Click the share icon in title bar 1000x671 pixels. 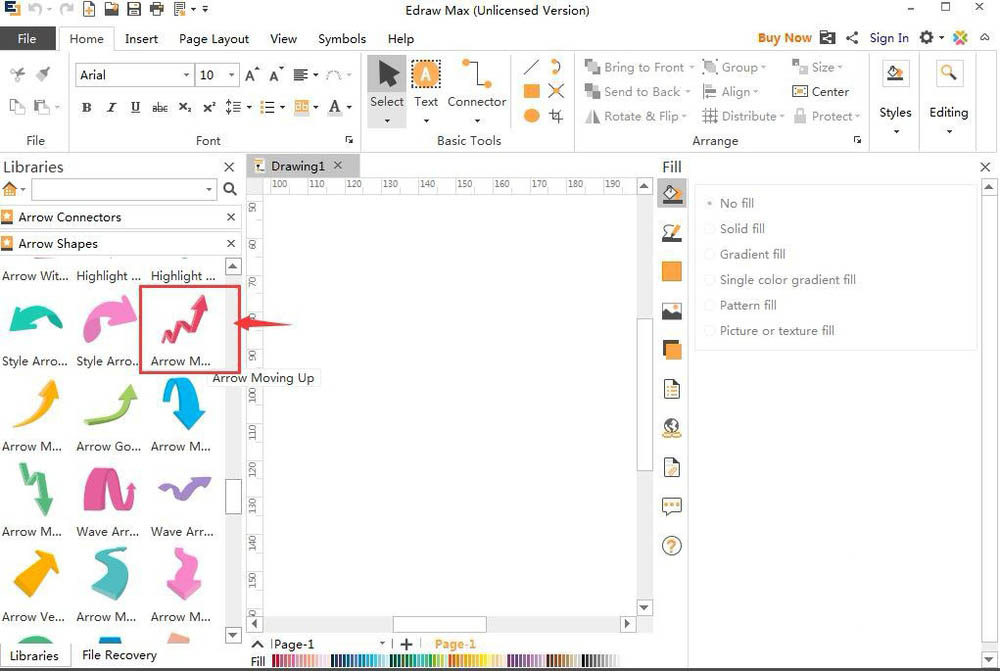tap(852, 38)
